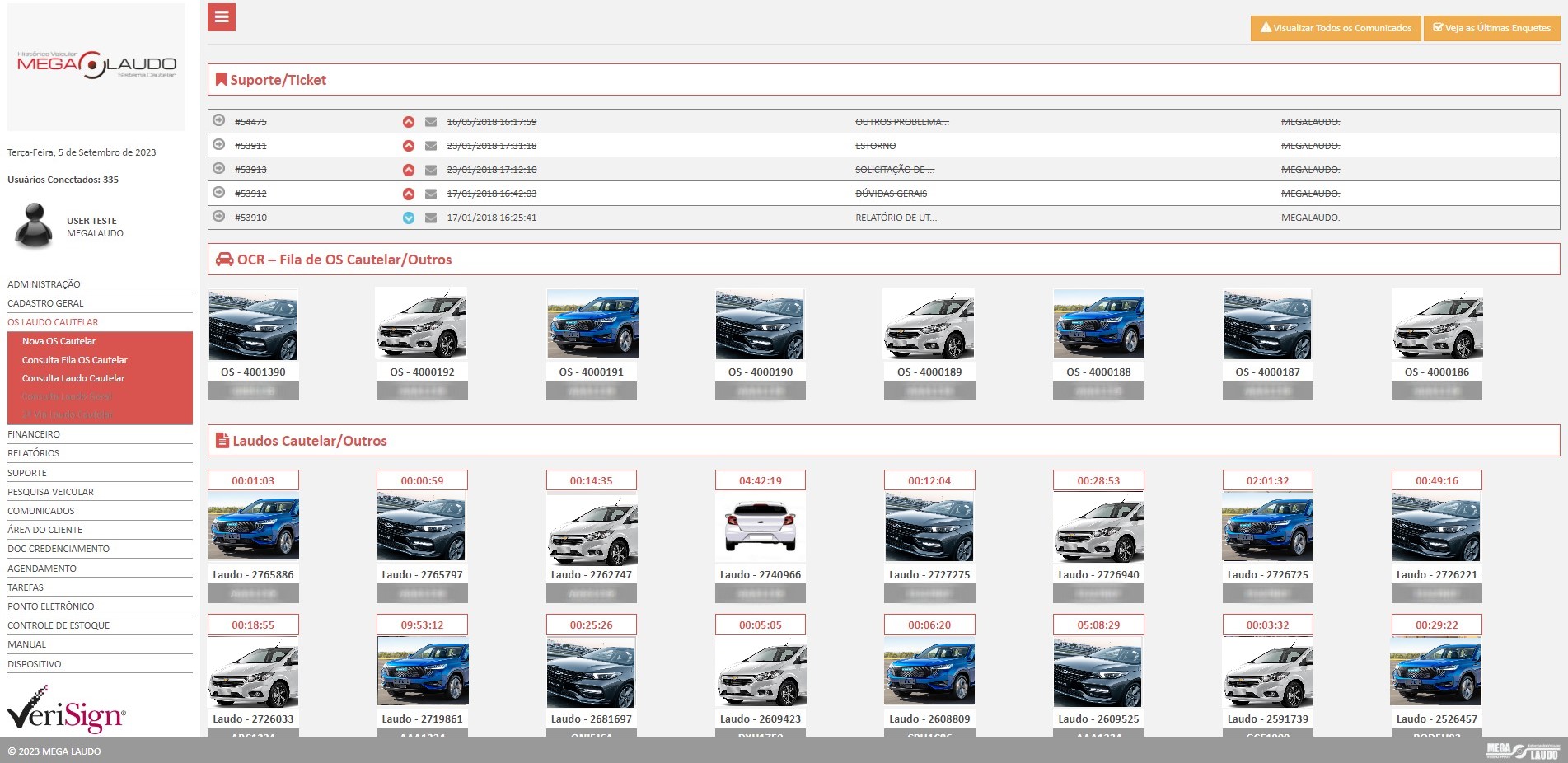Image resolution: width=1568 pixels, height=763 pixels.
Task: Select Nova OS Cautelar from the submenu
Action: 59,341
